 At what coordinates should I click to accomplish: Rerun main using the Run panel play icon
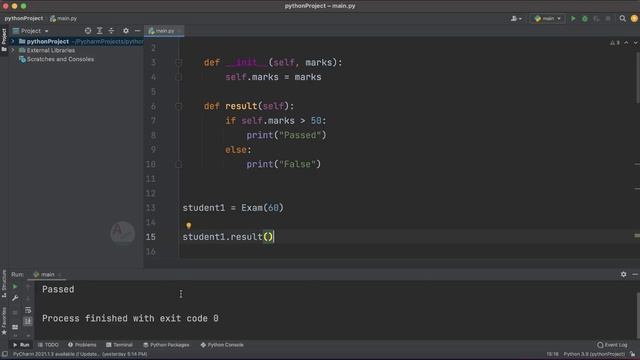click(x=15, y=287)
